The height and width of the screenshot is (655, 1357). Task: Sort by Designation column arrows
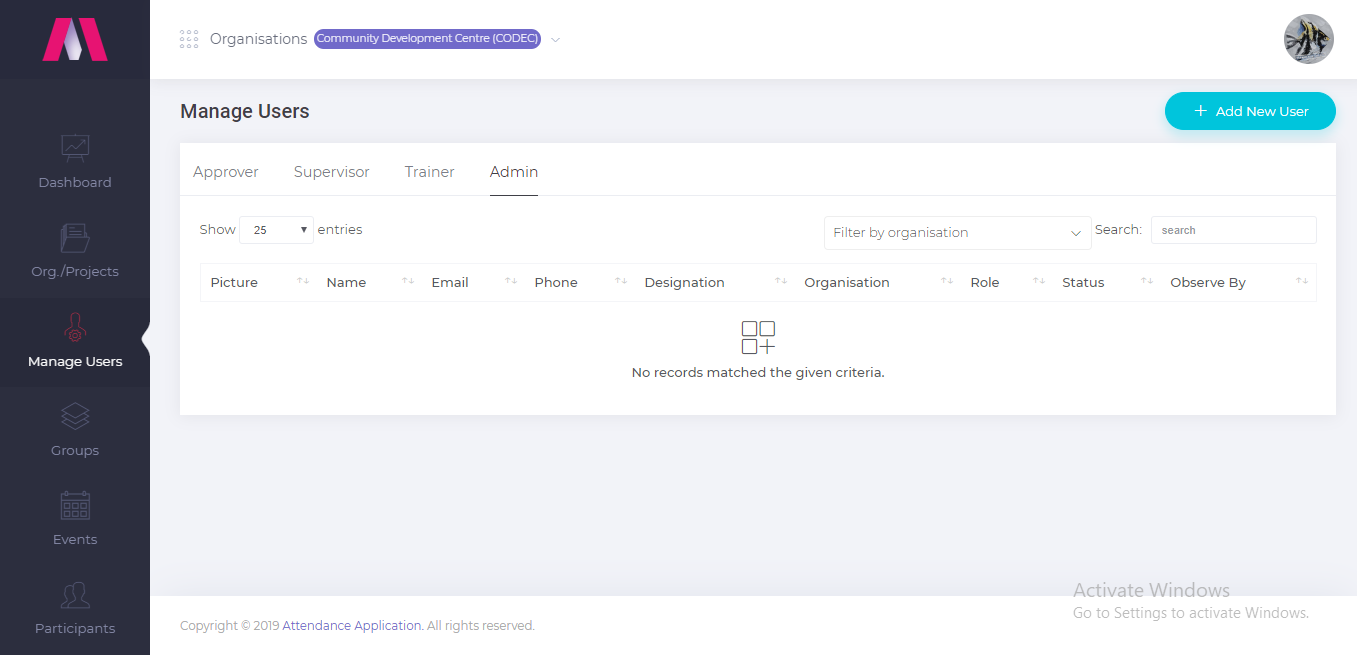point(781,282)
